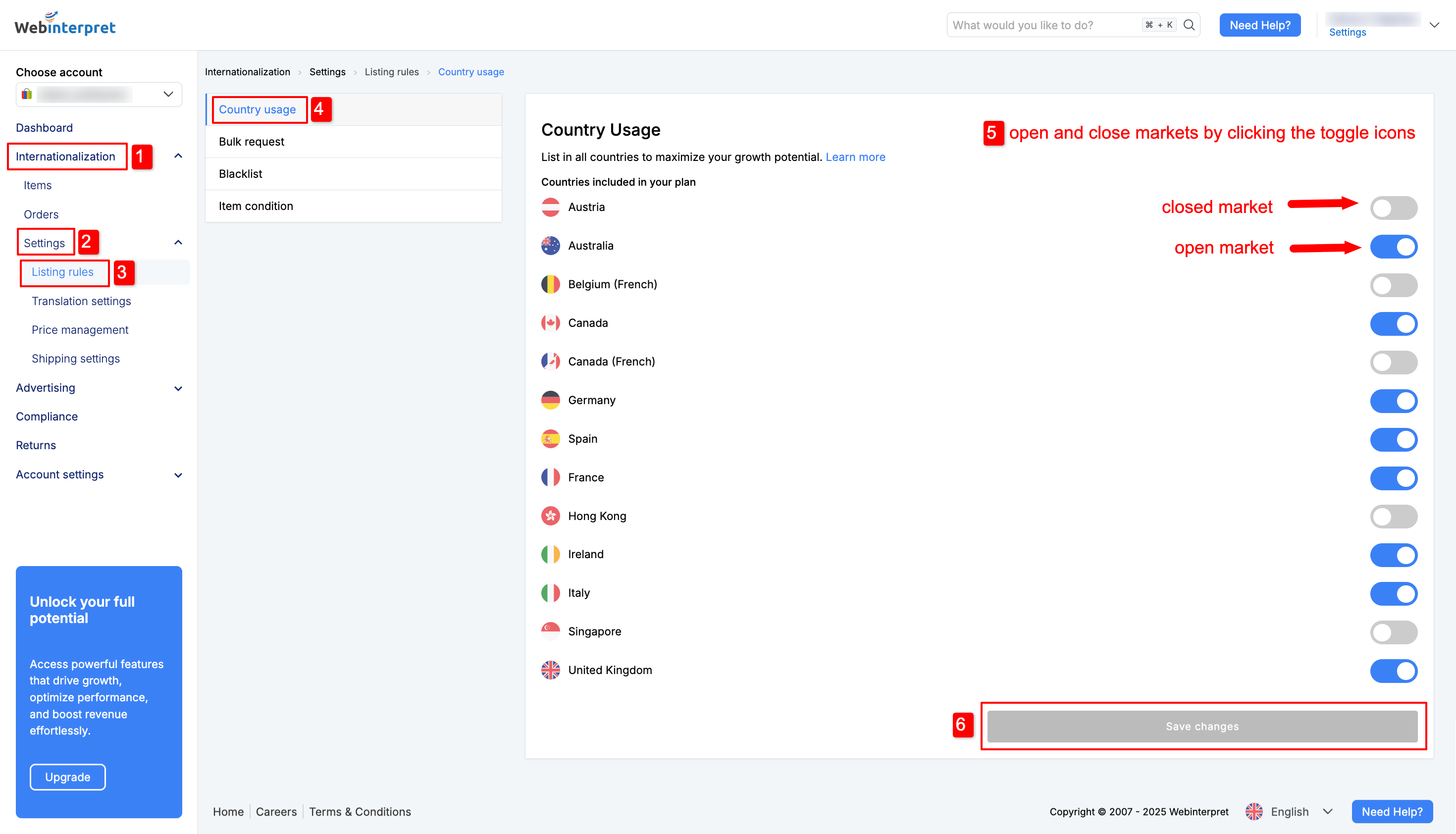Open the Learn more link
The height and width of the screenshot is (834, 1456).
pyautogui.click(x=855, y=157)
